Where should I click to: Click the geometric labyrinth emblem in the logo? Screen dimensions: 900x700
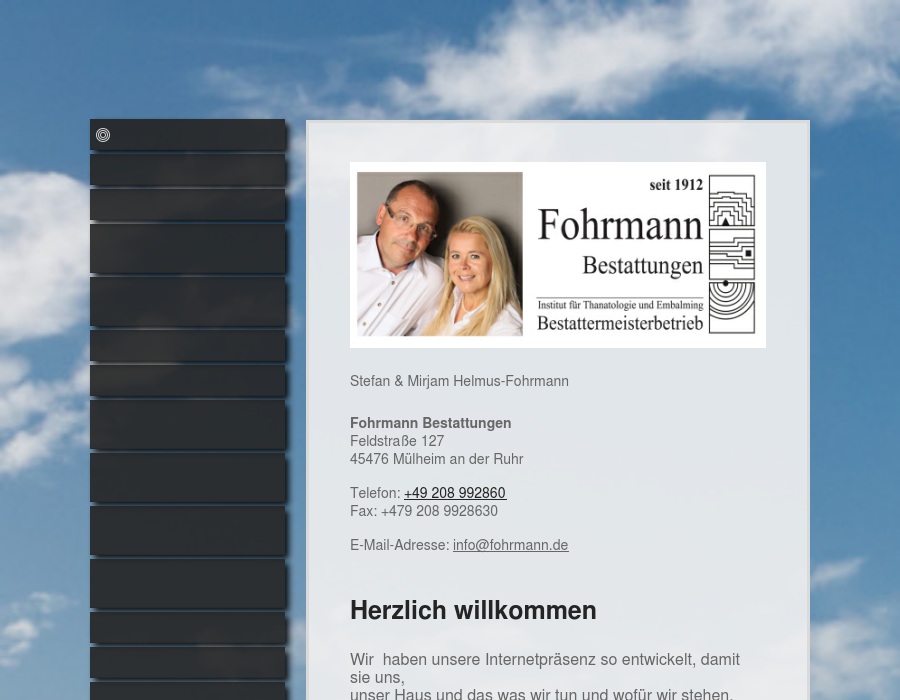click(733, 255)
